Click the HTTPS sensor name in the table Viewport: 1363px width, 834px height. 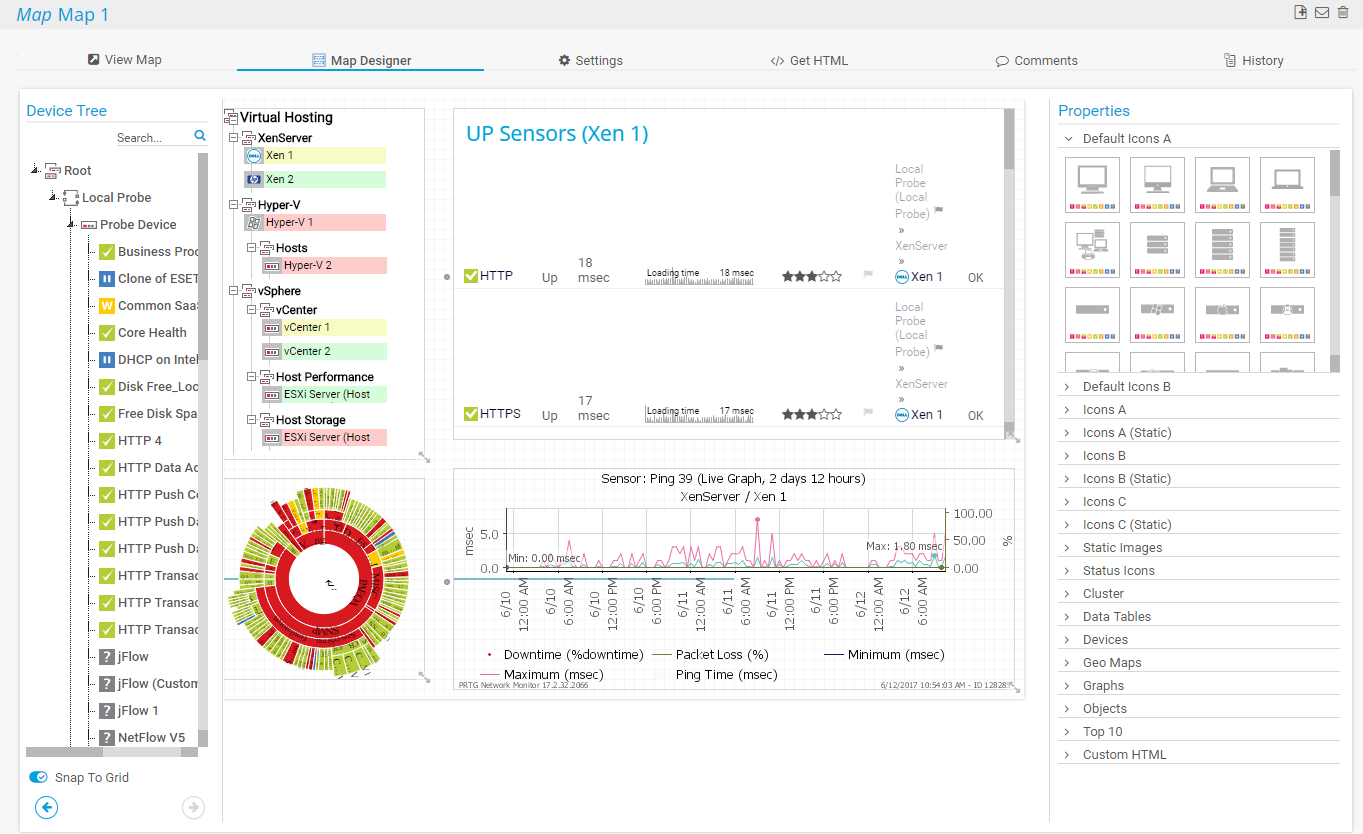click(500, 414)
